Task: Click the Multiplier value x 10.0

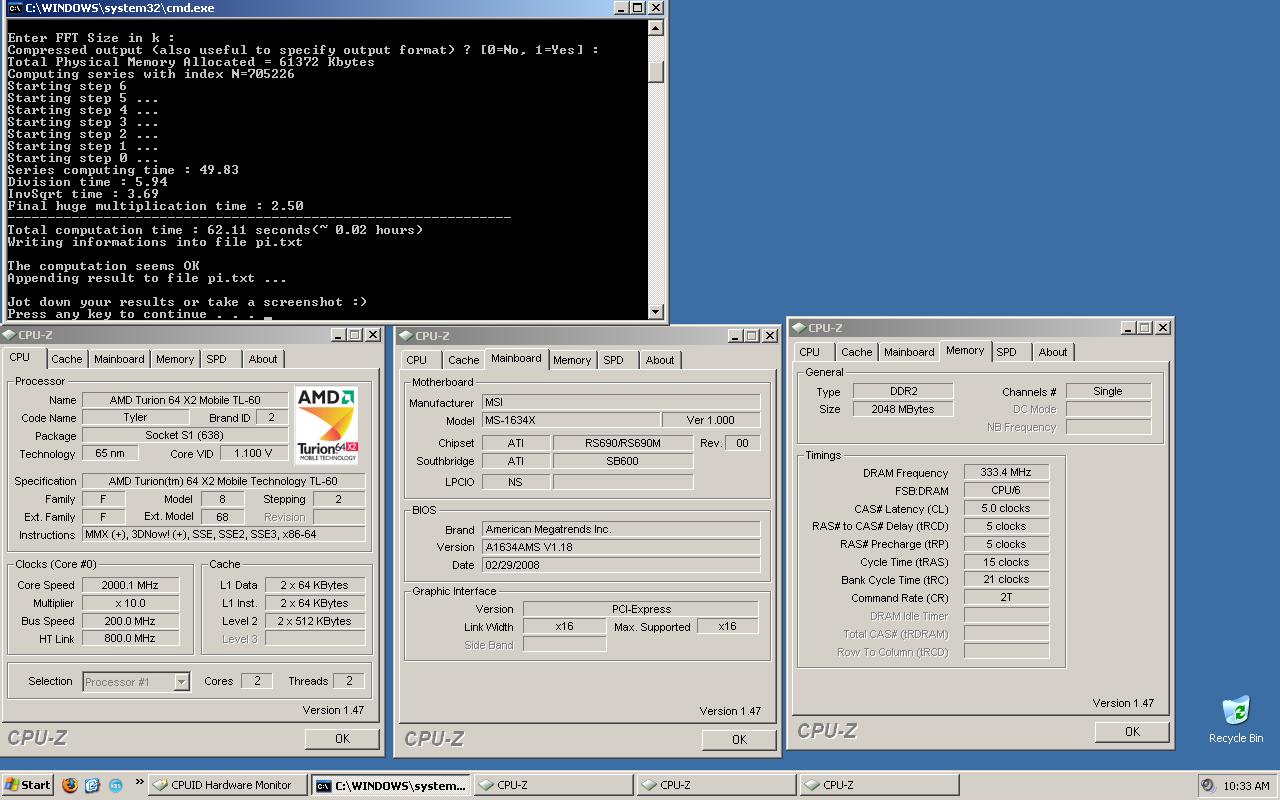Action: pos(130,603)
